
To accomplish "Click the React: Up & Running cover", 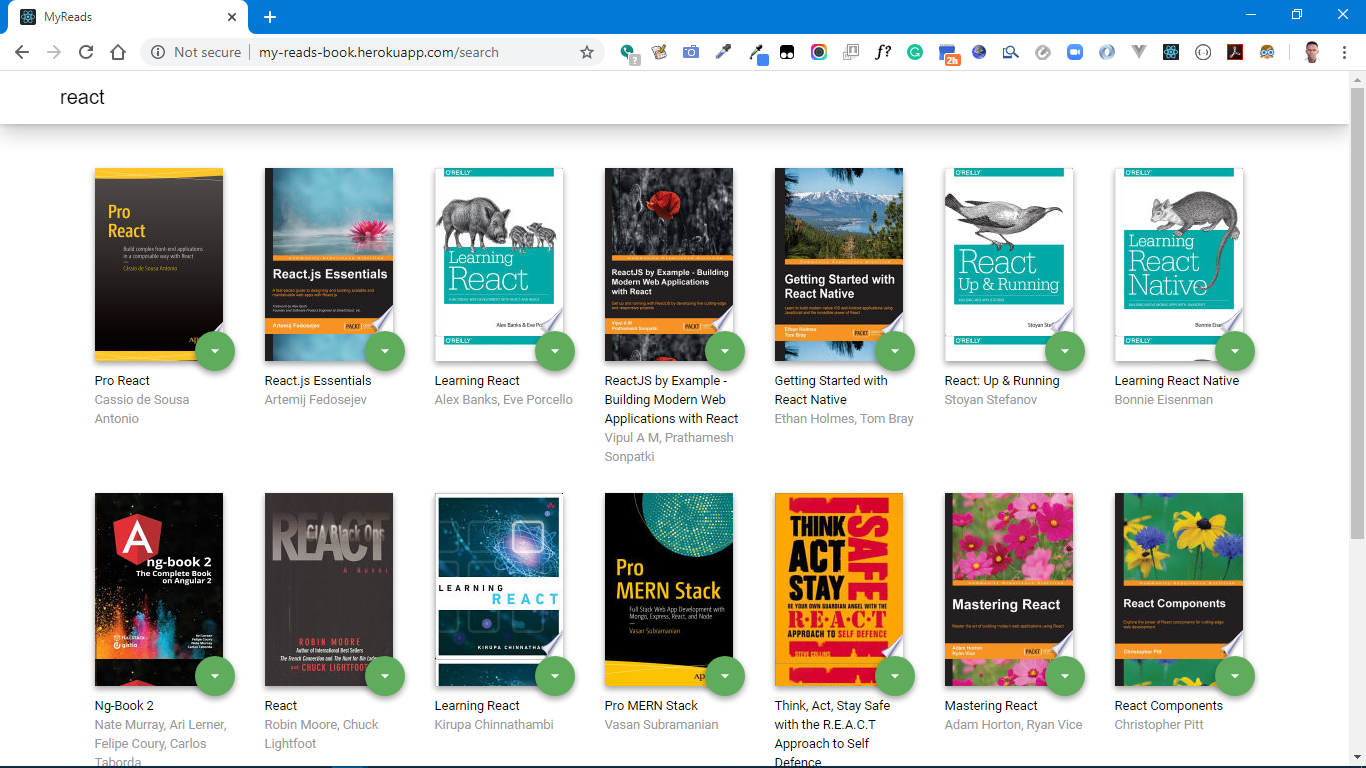I will (x=1009, y=264).
